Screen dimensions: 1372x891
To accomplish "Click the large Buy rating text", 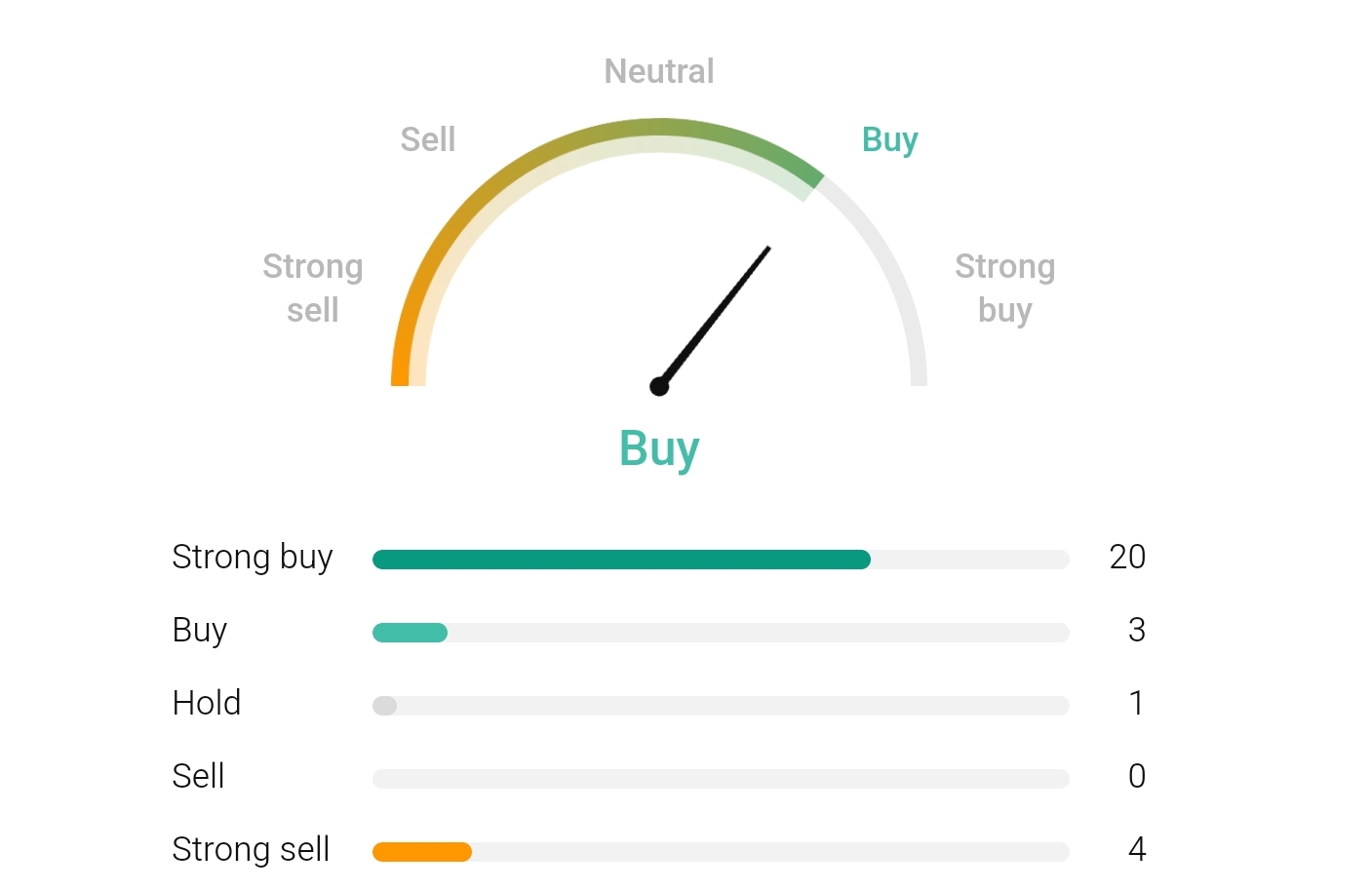I will 659,449.
